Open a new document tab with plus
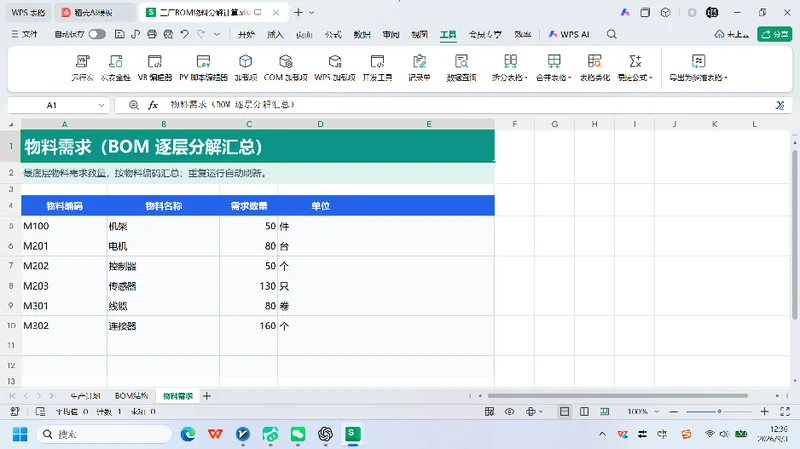800x449 pixels. tap(298, 12)
